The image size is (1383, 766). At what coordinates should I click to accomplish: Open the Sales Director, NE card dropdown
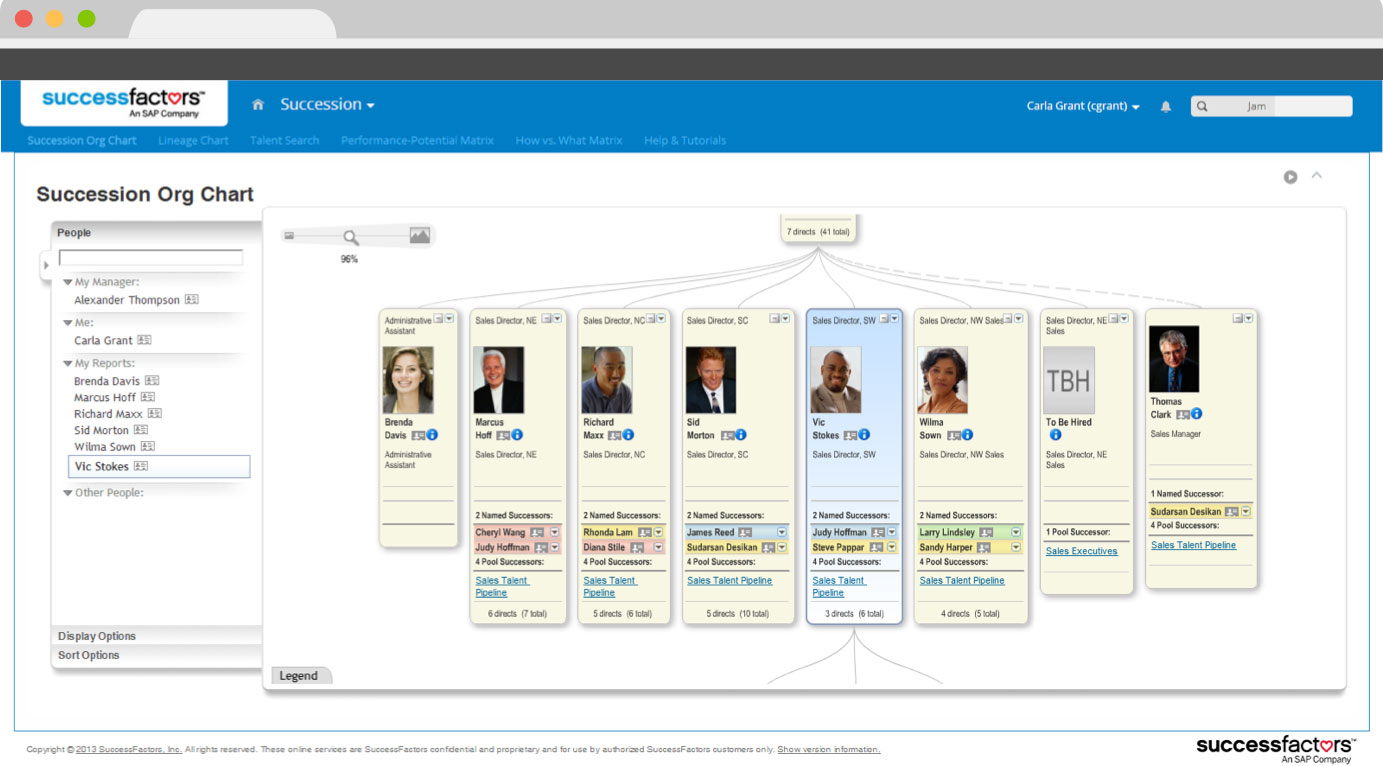557,319
